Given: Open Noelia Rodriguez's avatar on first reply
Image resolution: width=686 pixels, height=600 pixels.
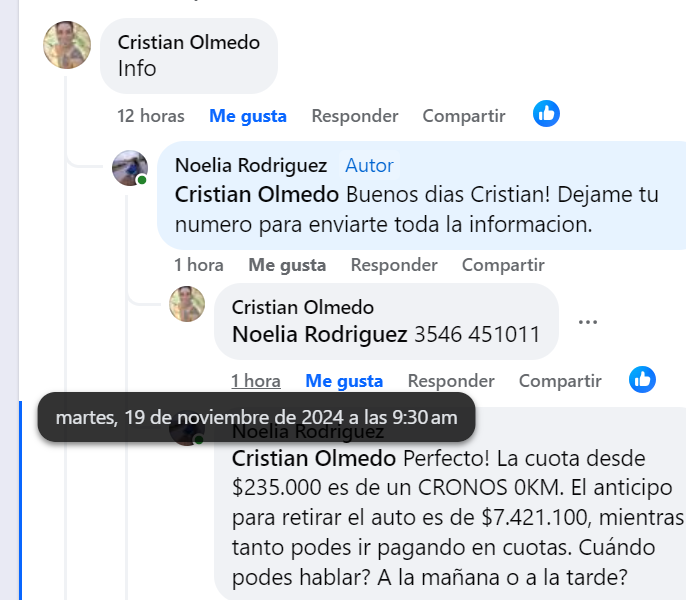Looking at the screenshot, I should click(130, 168).
